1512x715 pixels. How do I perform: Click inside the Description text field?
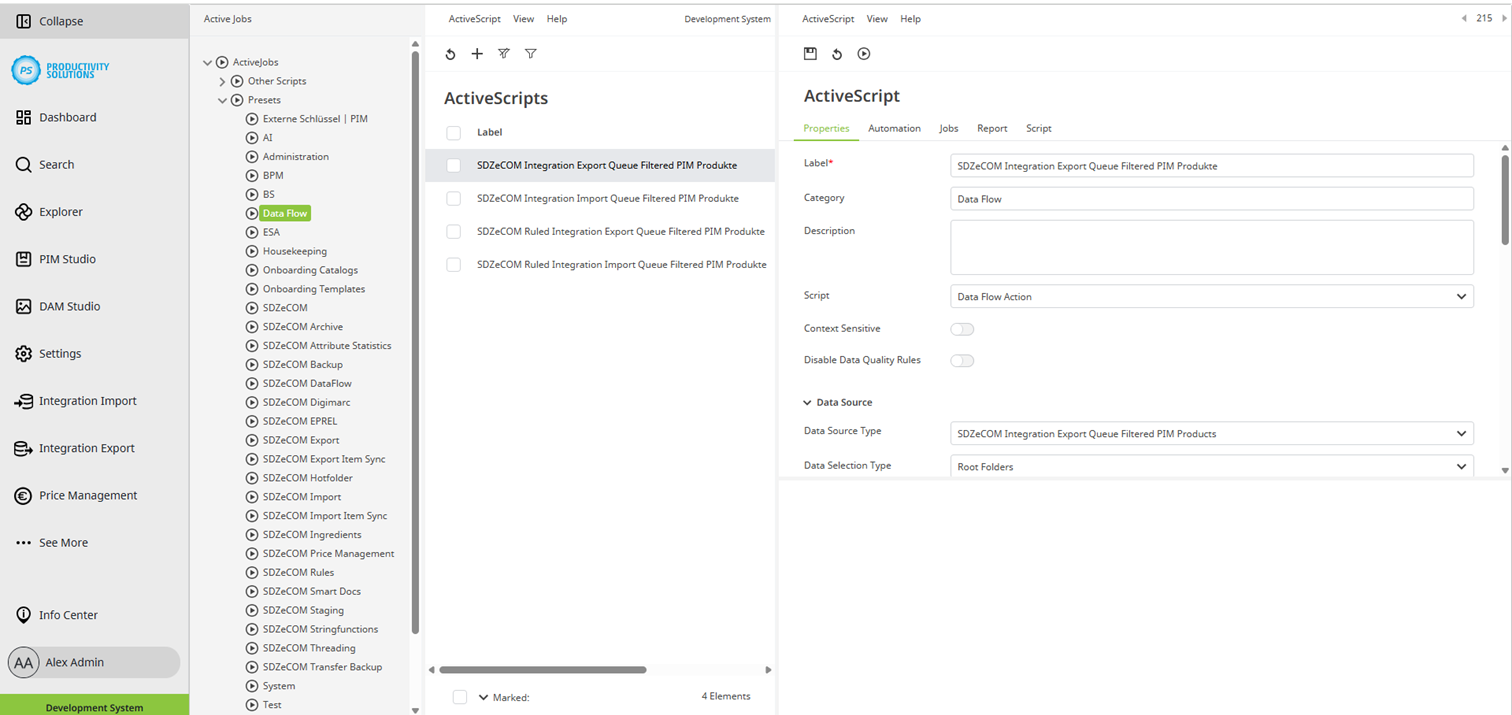(1211, 247)
